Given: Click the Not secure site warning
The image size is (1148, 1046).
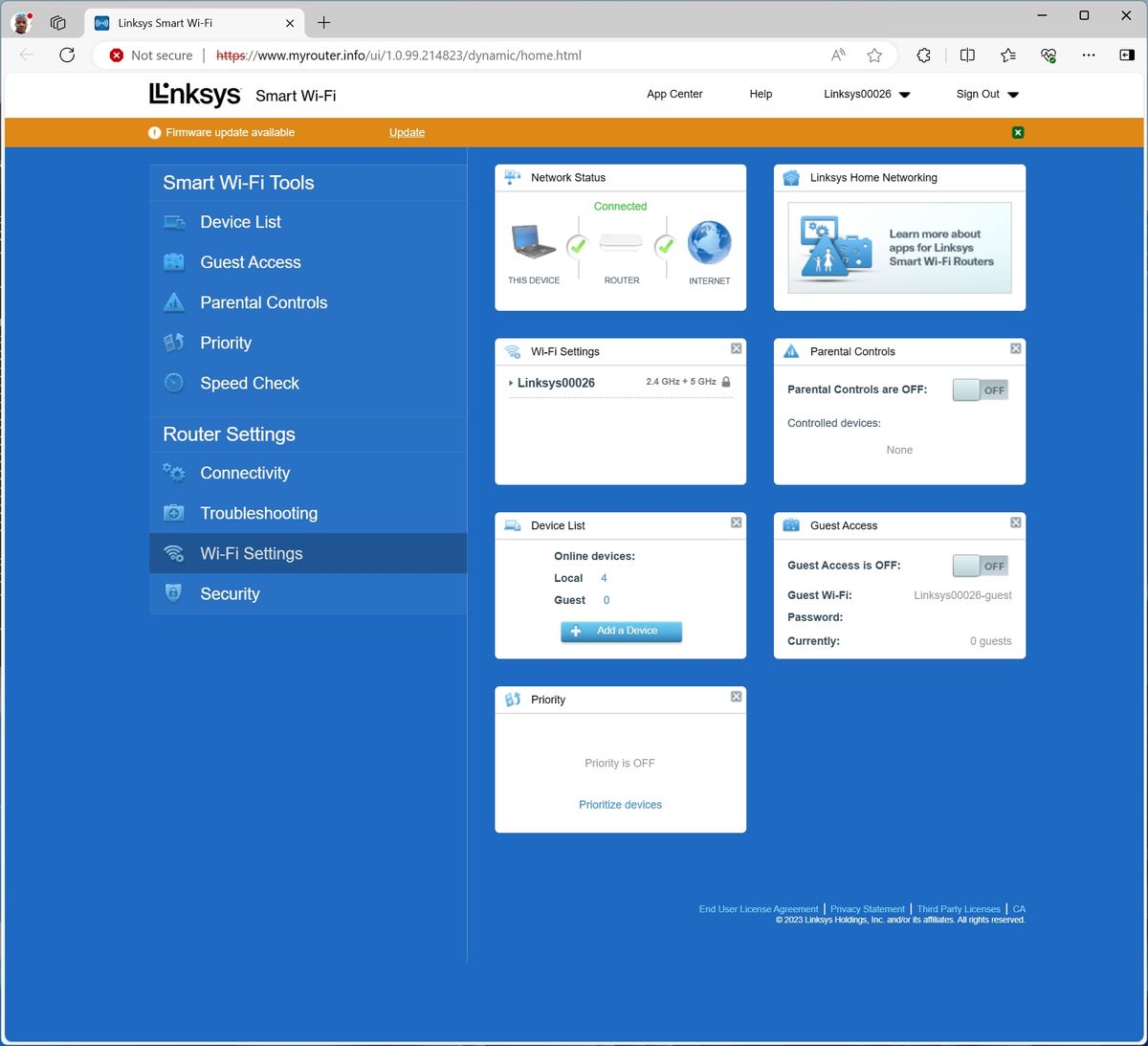Looking at the screenshot, I should (151, 56).
